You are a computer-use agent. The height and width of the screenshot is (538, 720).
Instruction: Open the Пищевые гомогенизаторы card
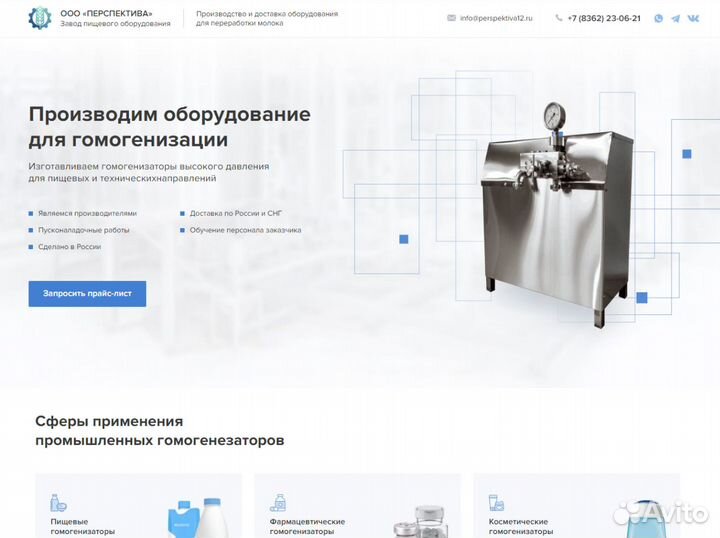point(138,505)
